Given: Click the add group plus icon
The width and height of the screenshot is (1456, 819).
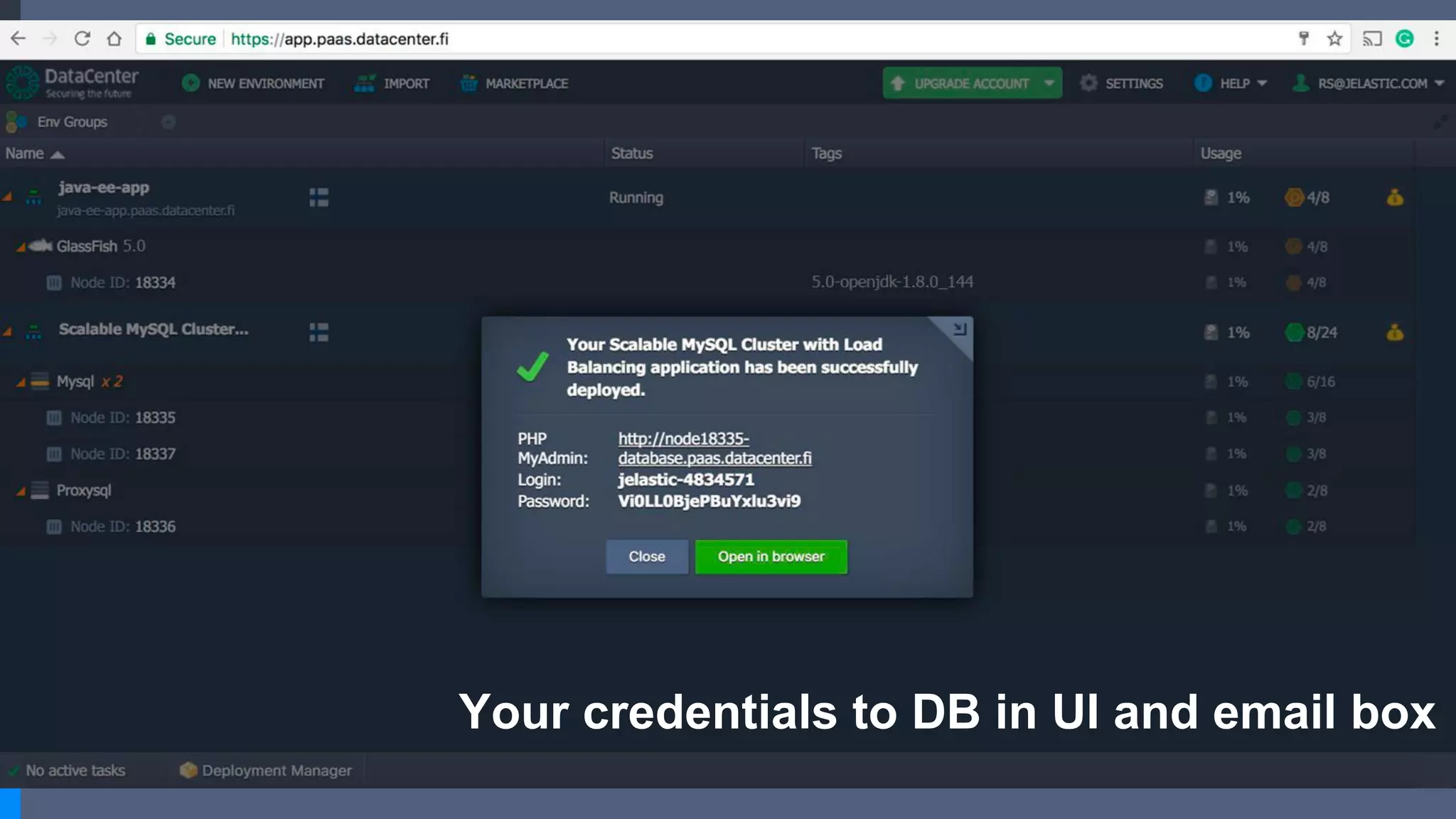Looking at the screenshot, I should pyautogui.click(x=168, y=122).
